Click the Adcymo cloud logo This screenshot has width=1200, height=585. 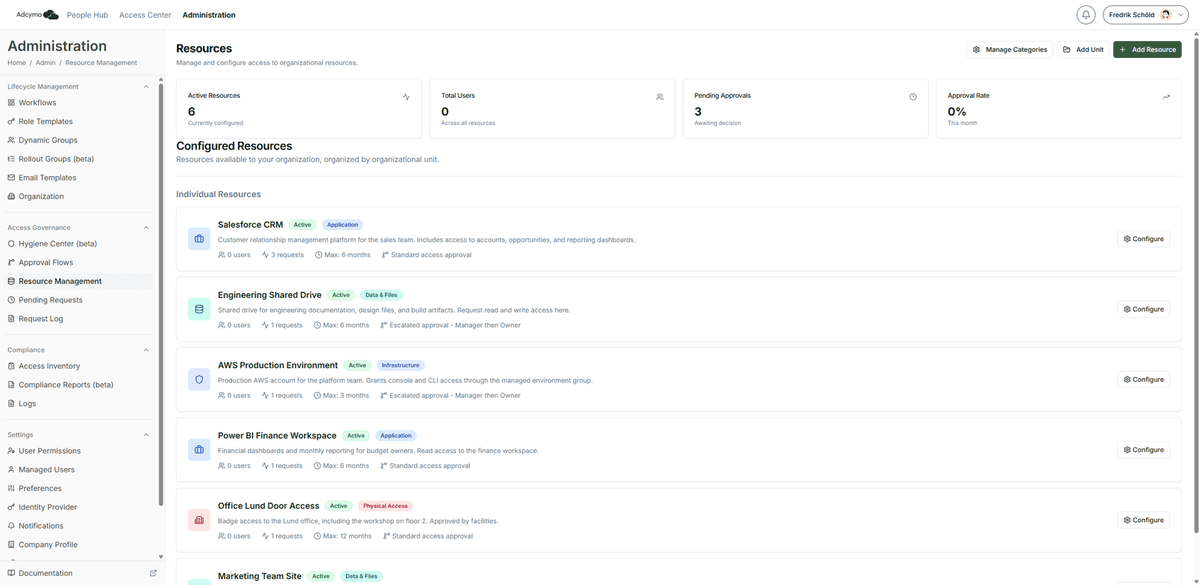coord(50,15)
